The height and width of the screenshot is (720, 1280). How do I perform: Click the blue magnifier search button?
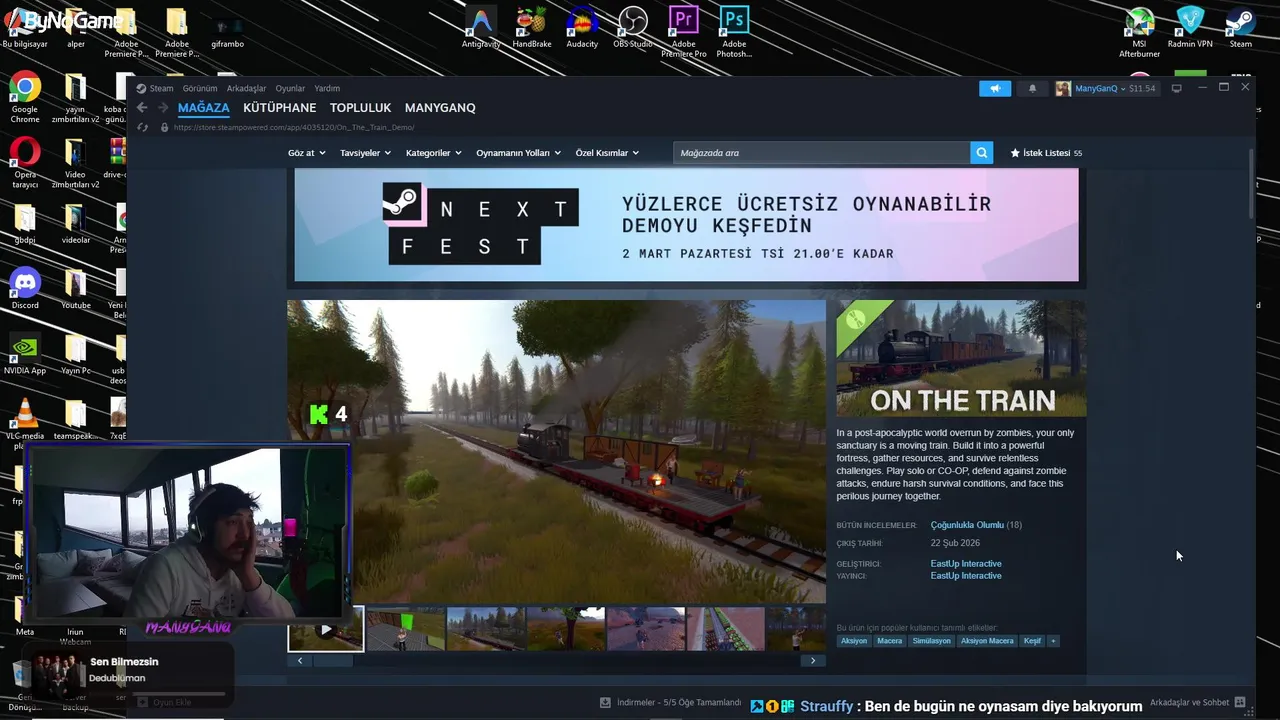point(982,153)
